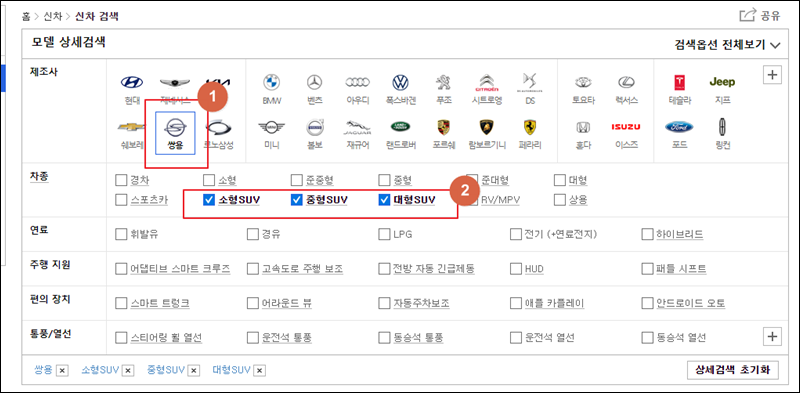Check the 스티어링 휠 열선 box
Screen dimensions: 800x393
(120, 337)
